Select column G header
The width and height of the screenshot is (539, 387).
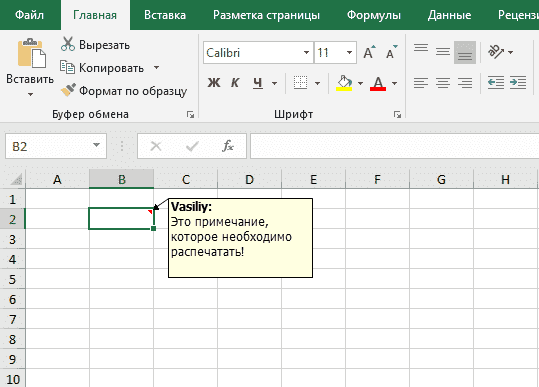[441, 179]
